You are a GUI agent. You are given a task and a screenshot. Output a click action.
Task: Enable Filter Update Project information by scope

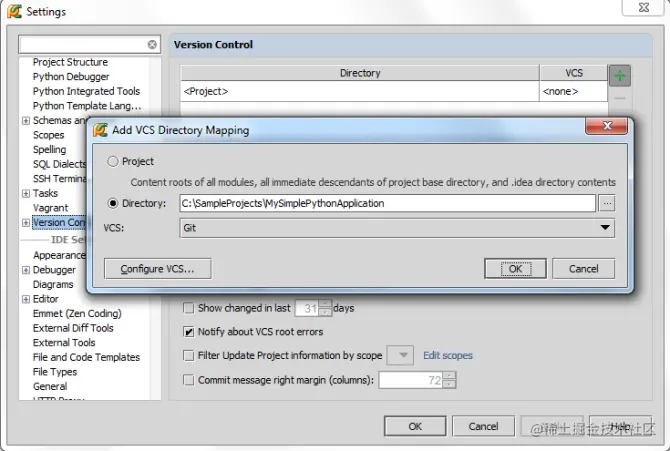click(188, 356)
